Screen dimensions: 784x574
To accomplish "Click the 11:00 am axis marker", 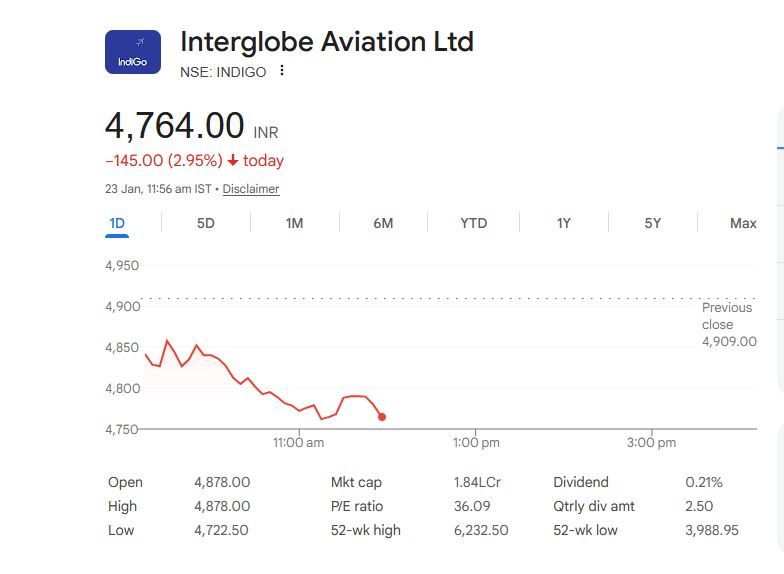I will click(298, 442).
